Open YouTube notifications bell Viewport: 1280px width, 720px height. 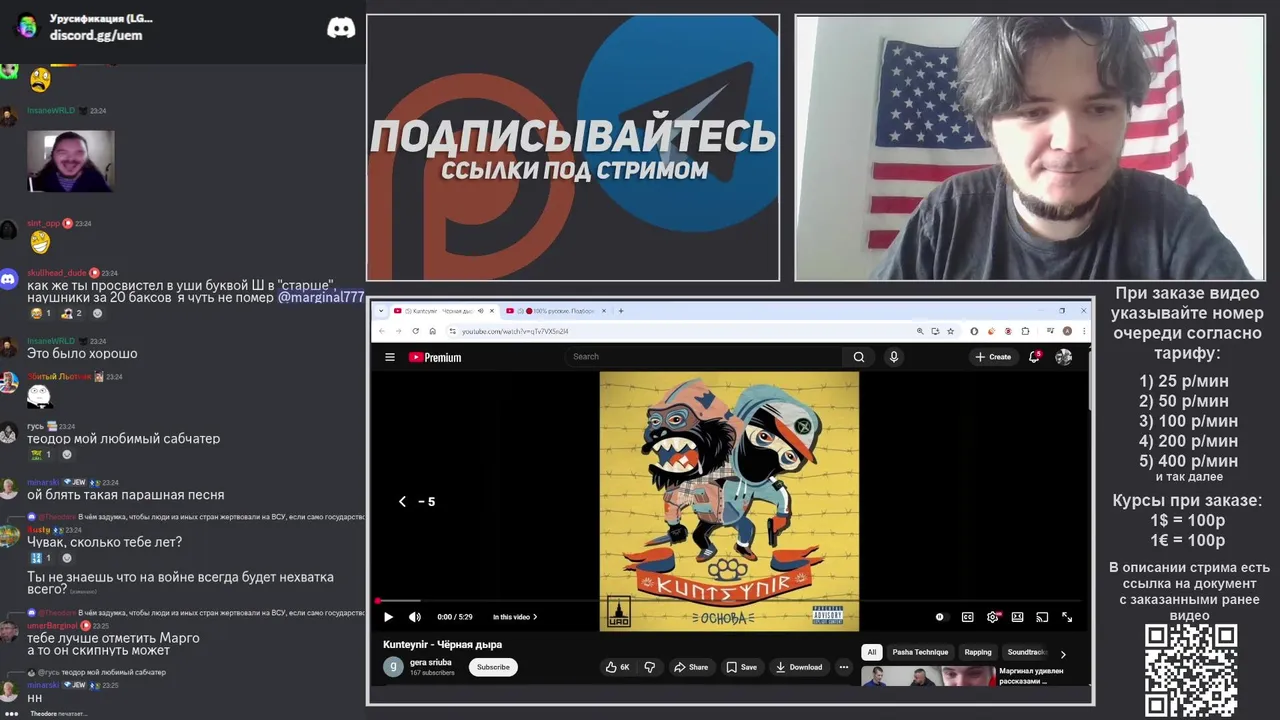click(1035, 356)
